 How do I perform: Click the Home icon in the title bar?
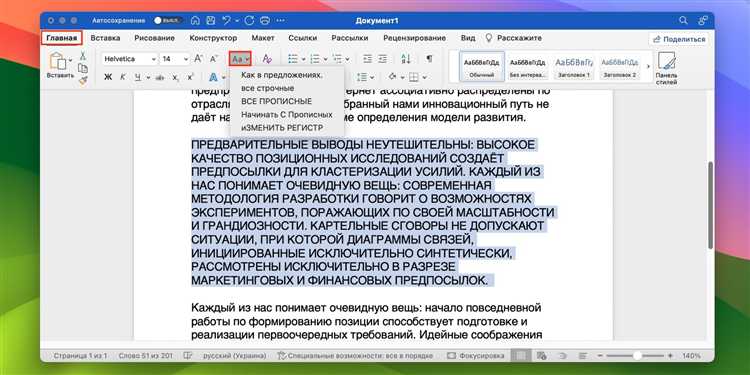(x=195, y=21)
